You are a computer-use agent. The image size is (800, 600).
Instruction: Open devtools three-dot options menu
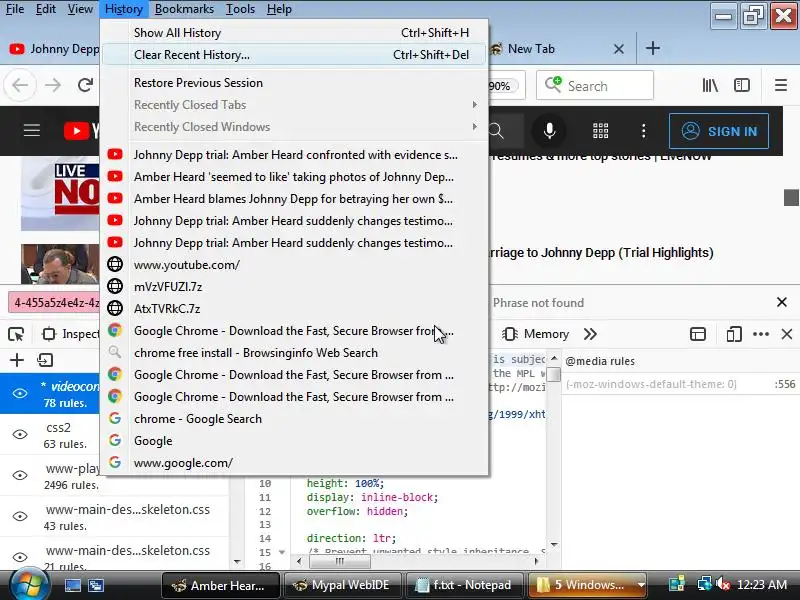(x=761, y=334)
